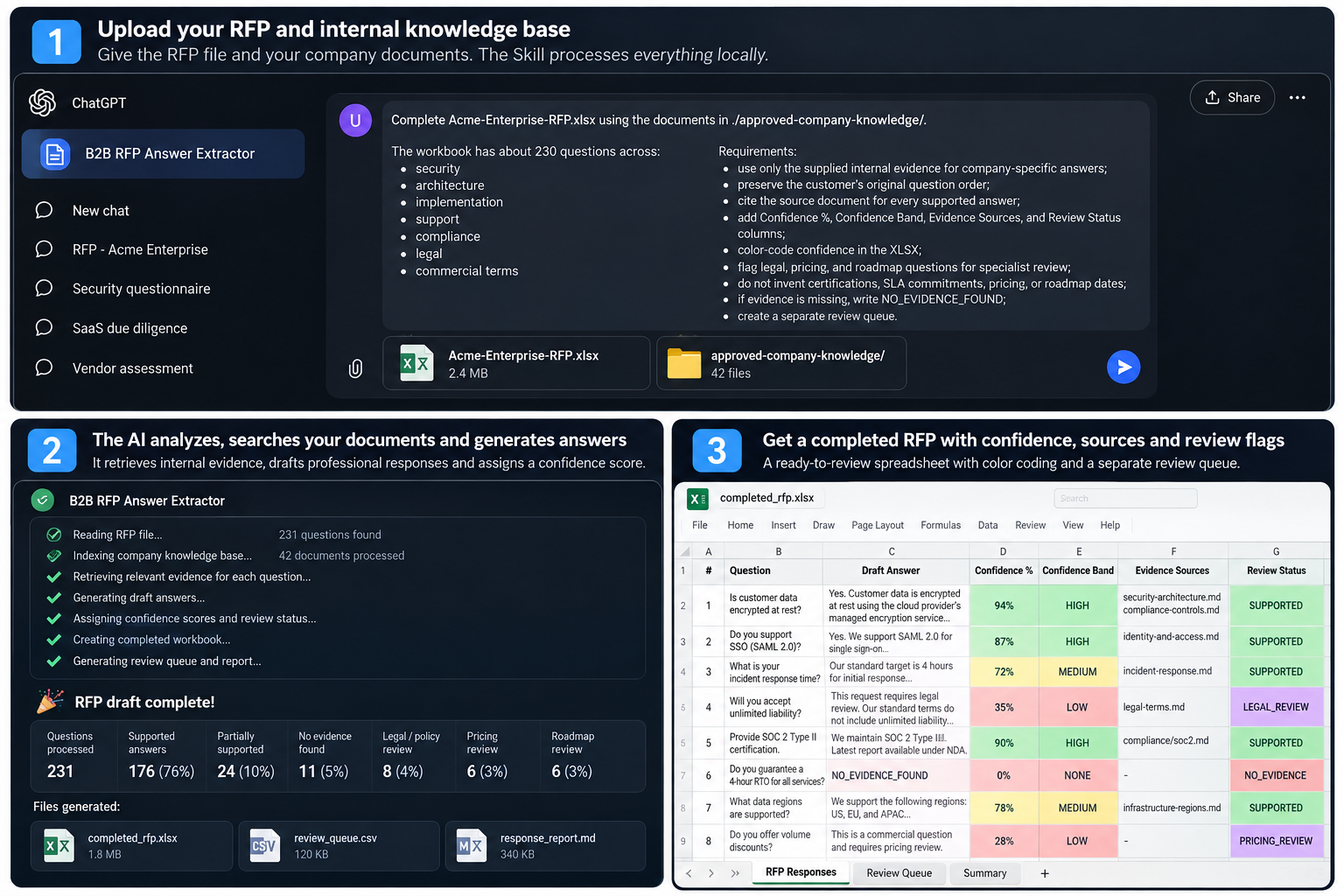This screenshot has width=1344, height=896.
Task: Click the CSV file icon of review_queue.csv
Action: (x=264, y=845)
